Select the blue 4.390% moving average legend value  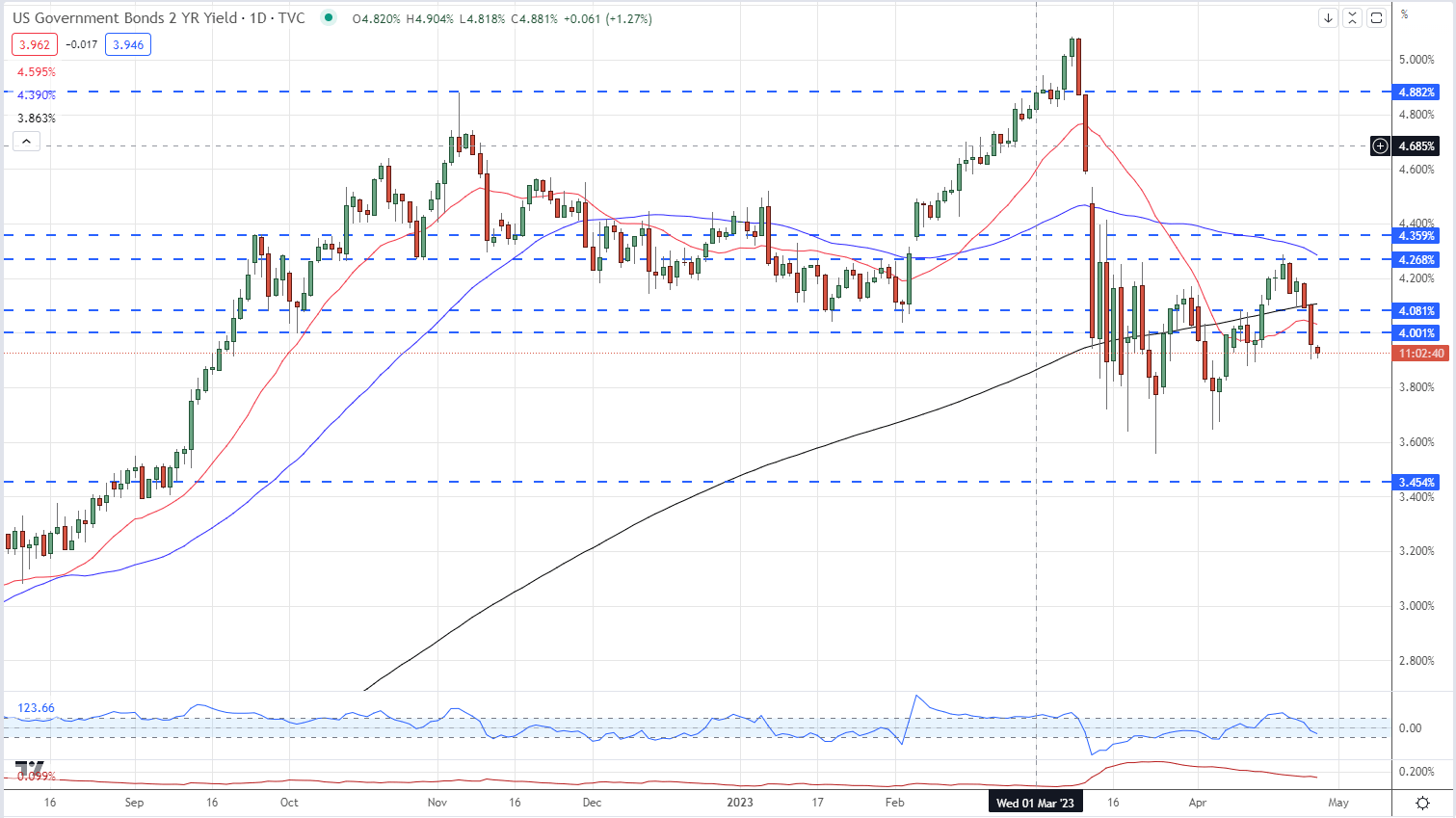(37, 95)
